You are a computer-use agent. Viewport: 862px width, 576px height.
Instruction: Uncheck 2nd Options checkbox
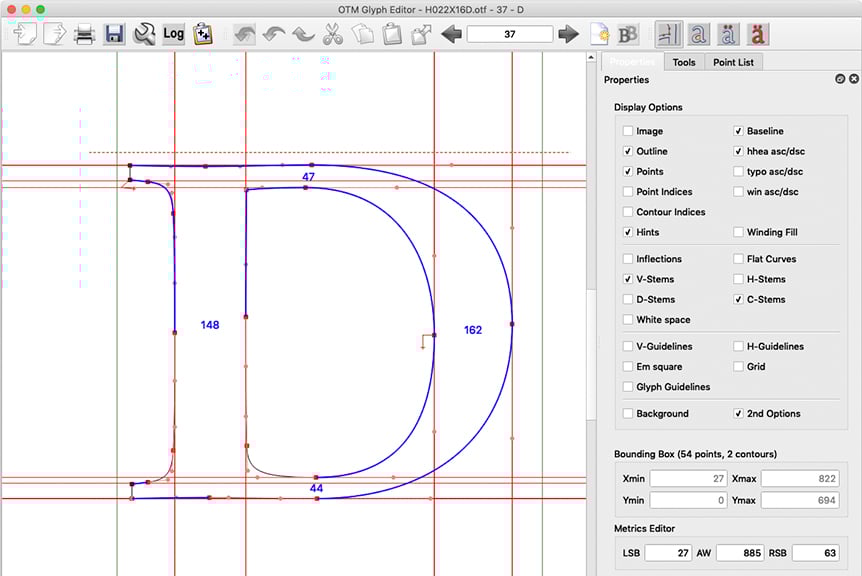tap(738, 413)
